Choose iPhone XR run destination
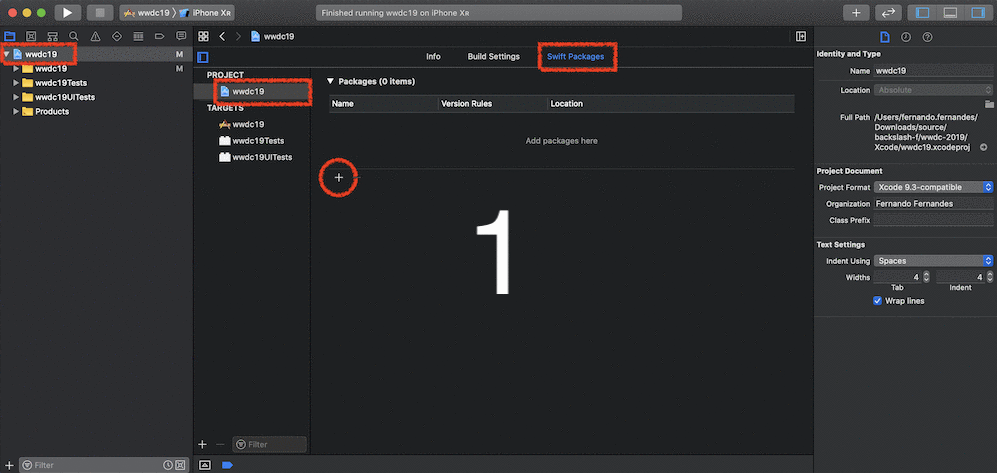This screenshot has width=997, height=473. coord(205,13)
